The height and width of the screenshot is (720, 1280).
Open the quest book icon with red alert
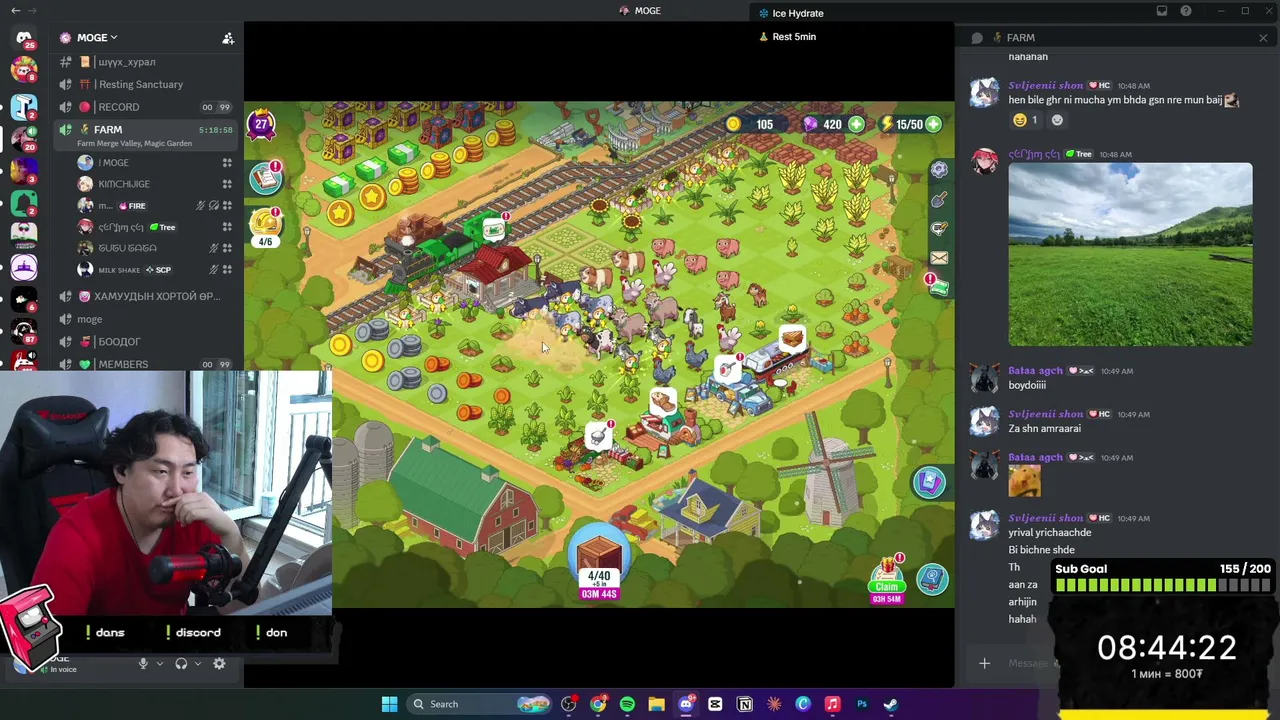[266, 177]
